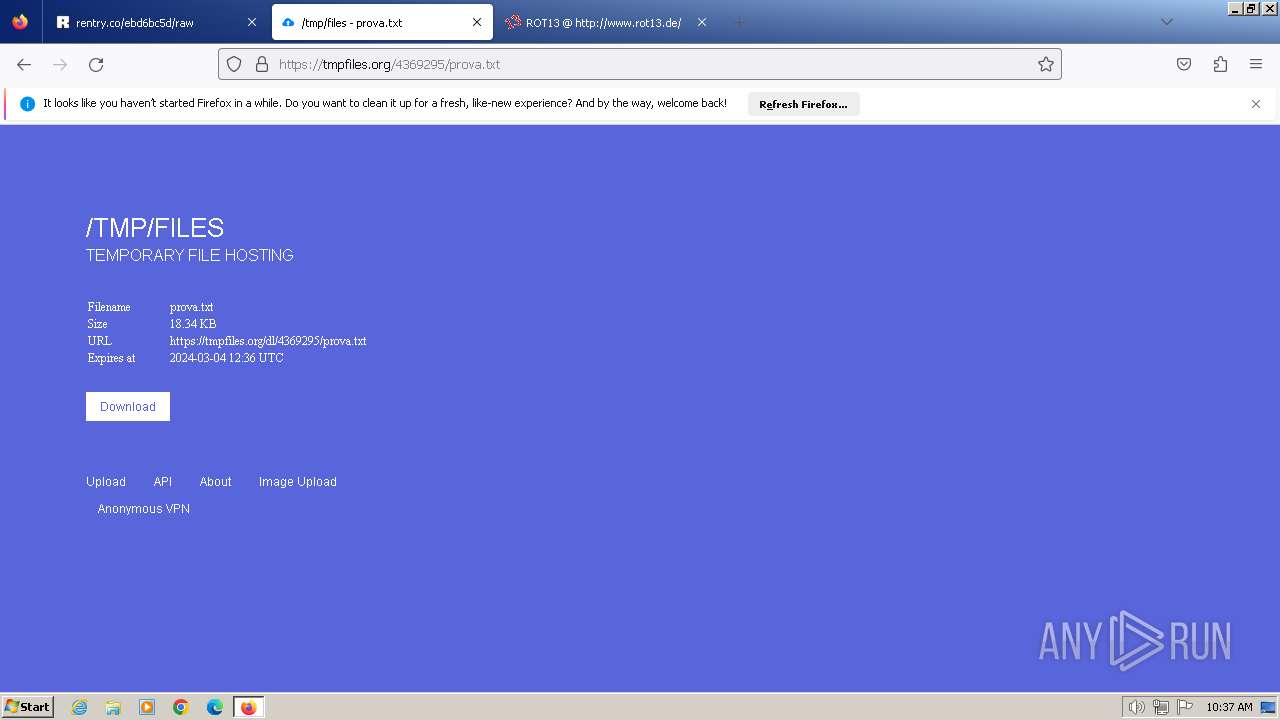Screen dimensions: 1280x720
Task: Minimize the Firefox window
Action: 1236,8
